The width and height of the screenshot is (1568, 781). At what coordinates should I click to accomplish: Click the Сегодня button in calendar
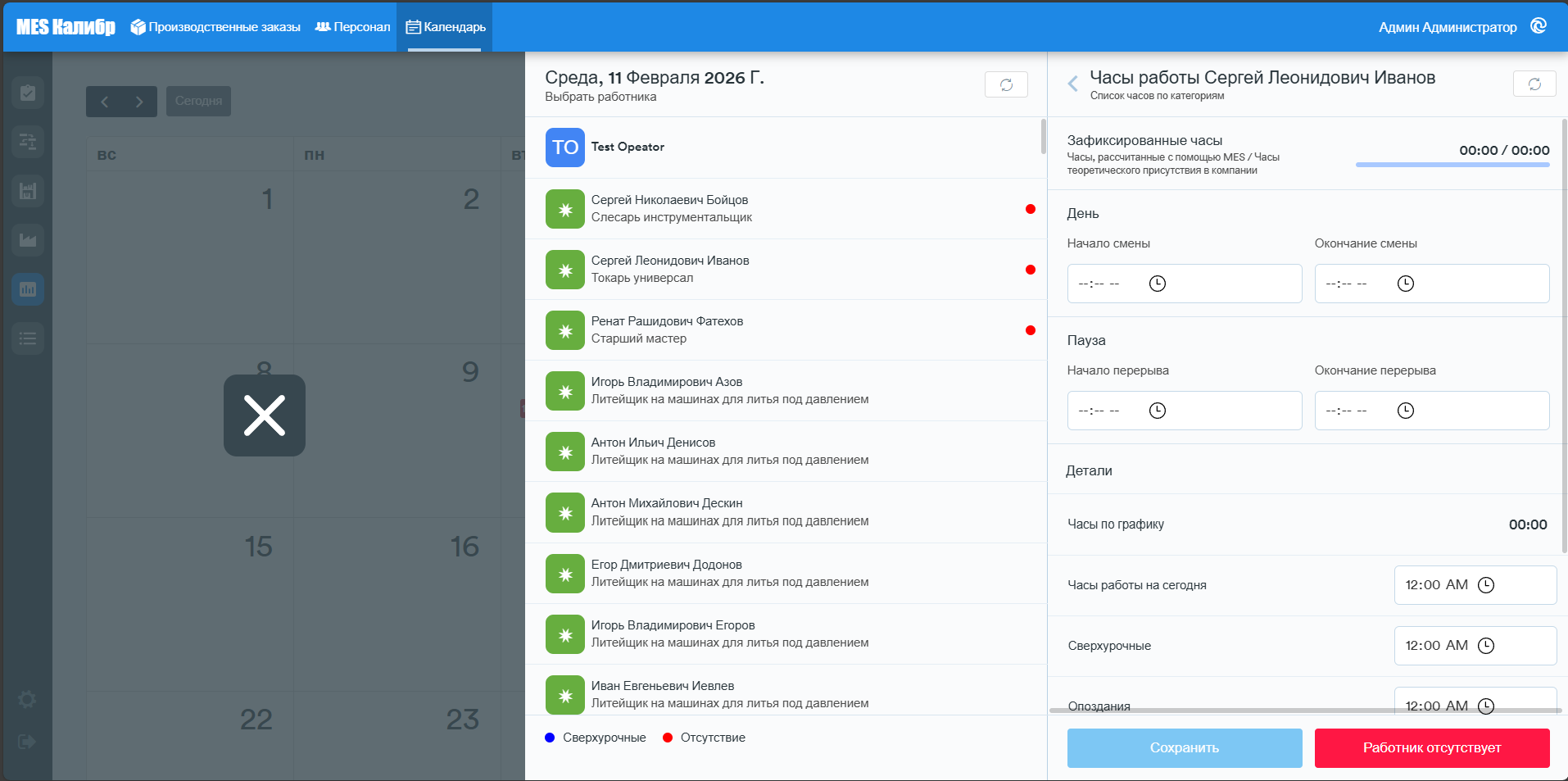tap(198, 101)
